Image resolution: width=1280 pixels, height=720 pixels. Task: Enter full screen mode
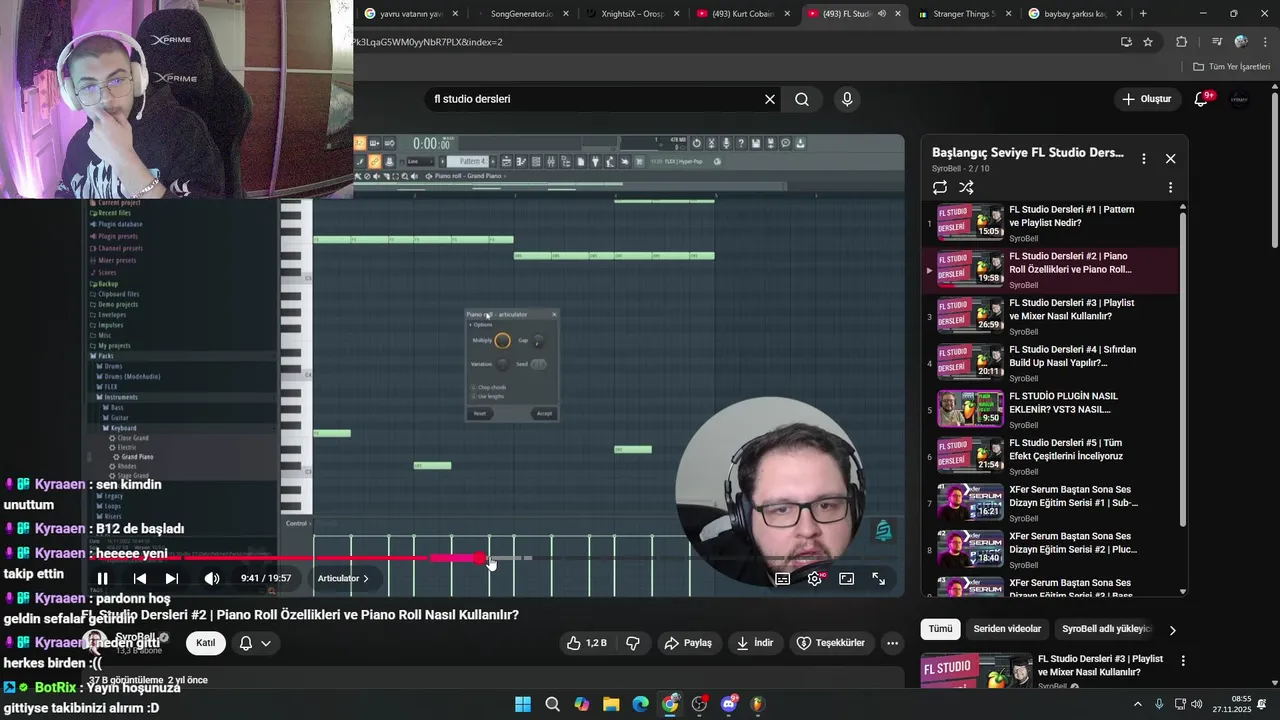(x=879, y=578)
